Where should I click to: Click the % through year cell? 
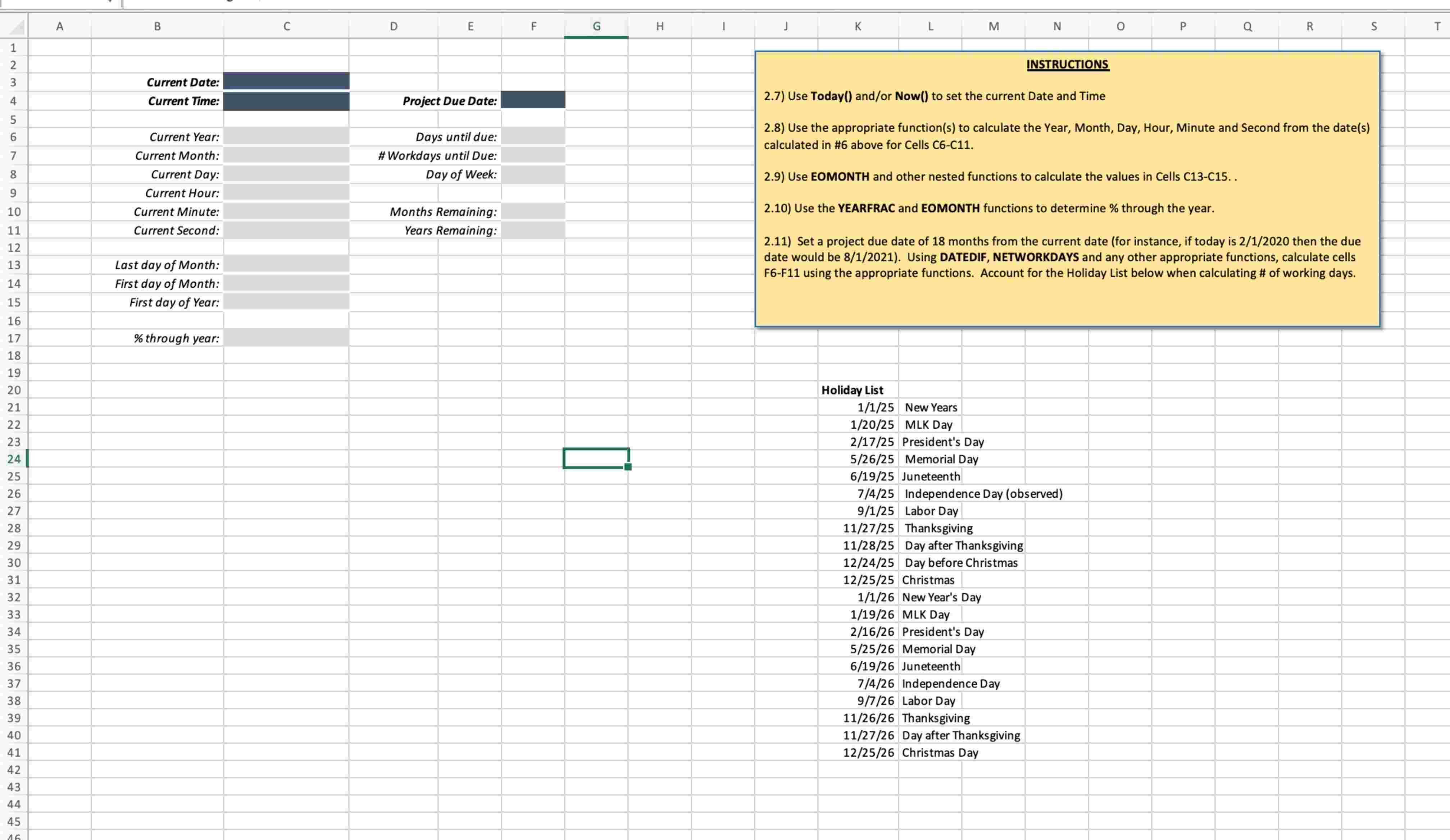click(286, 338)
